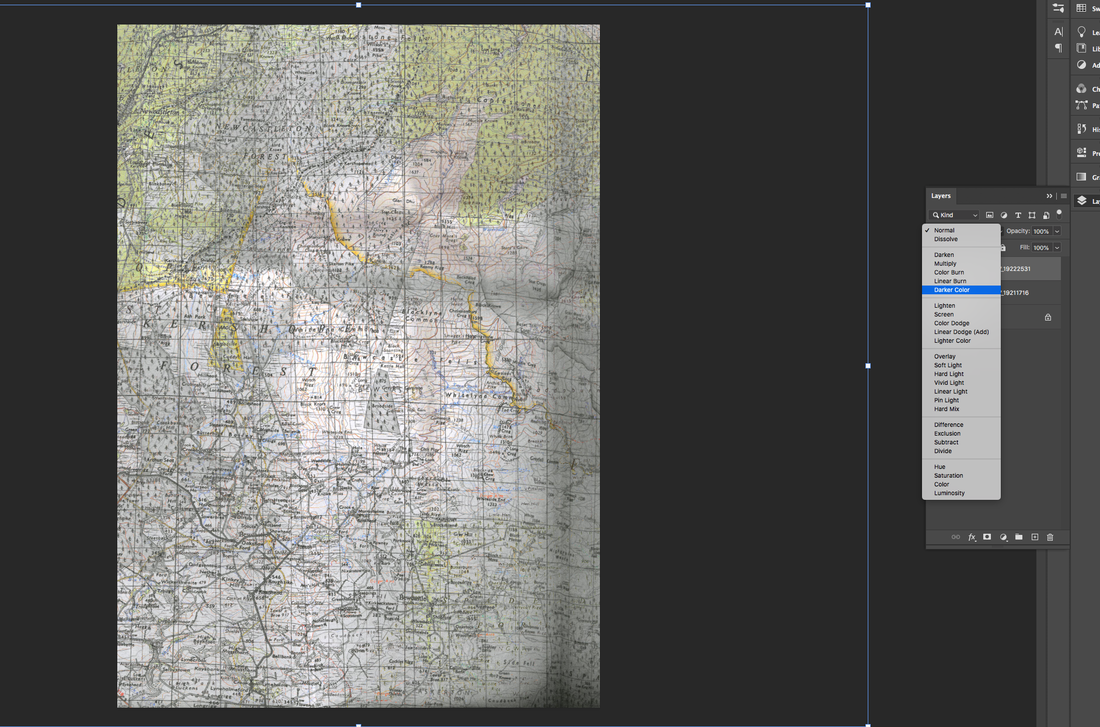Viewport: 1100px width, 727px height.
Task: Open the Libraries panel icon
Action: coord(1081,48)
